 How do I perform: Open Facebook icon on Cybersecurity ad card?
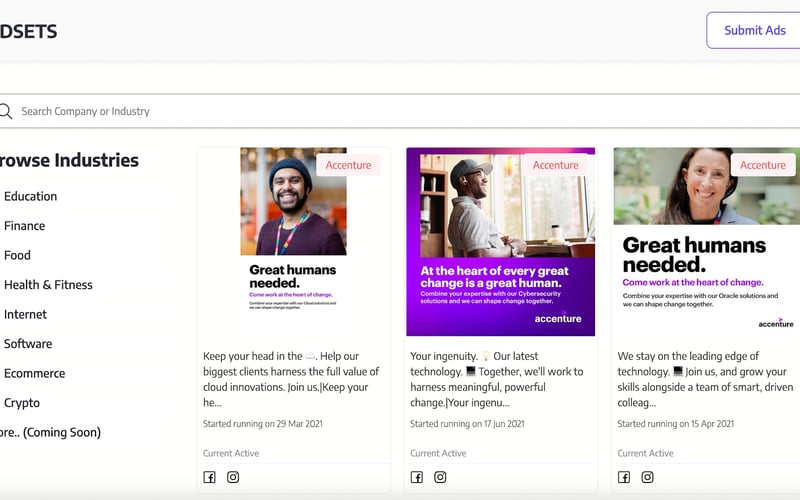pos(417,477)
